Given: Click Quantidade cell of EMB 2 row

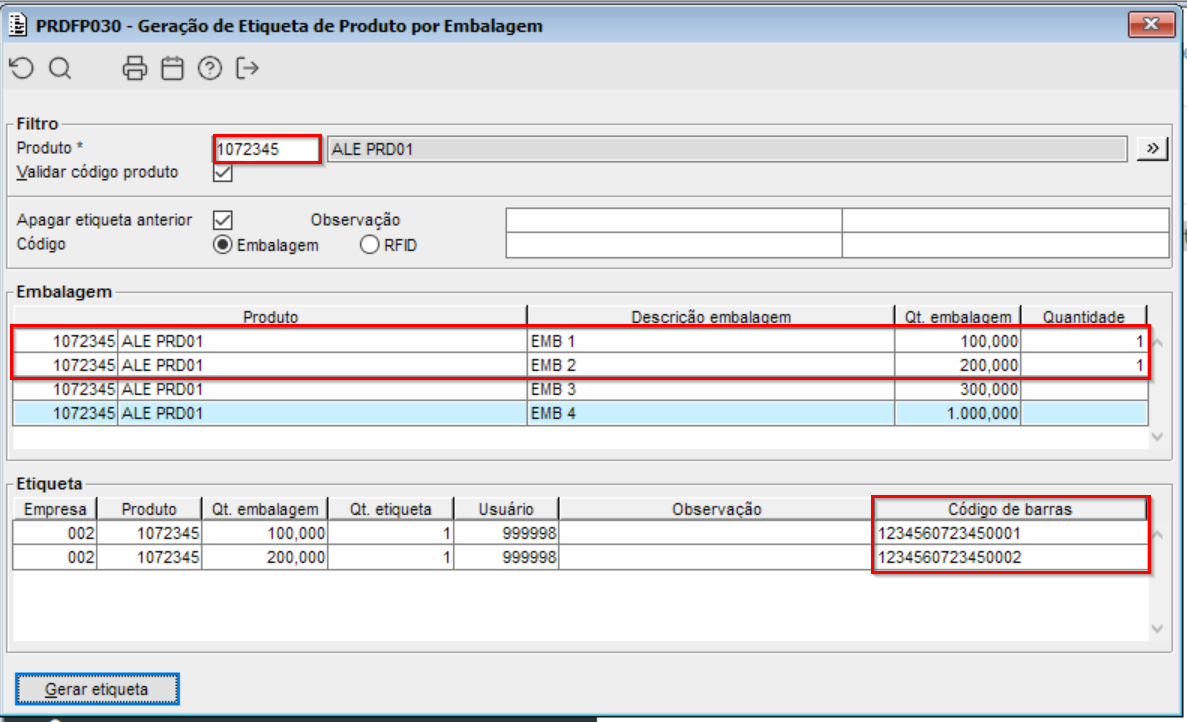Looking at the screenshot, I should [x=1083, y=366].
